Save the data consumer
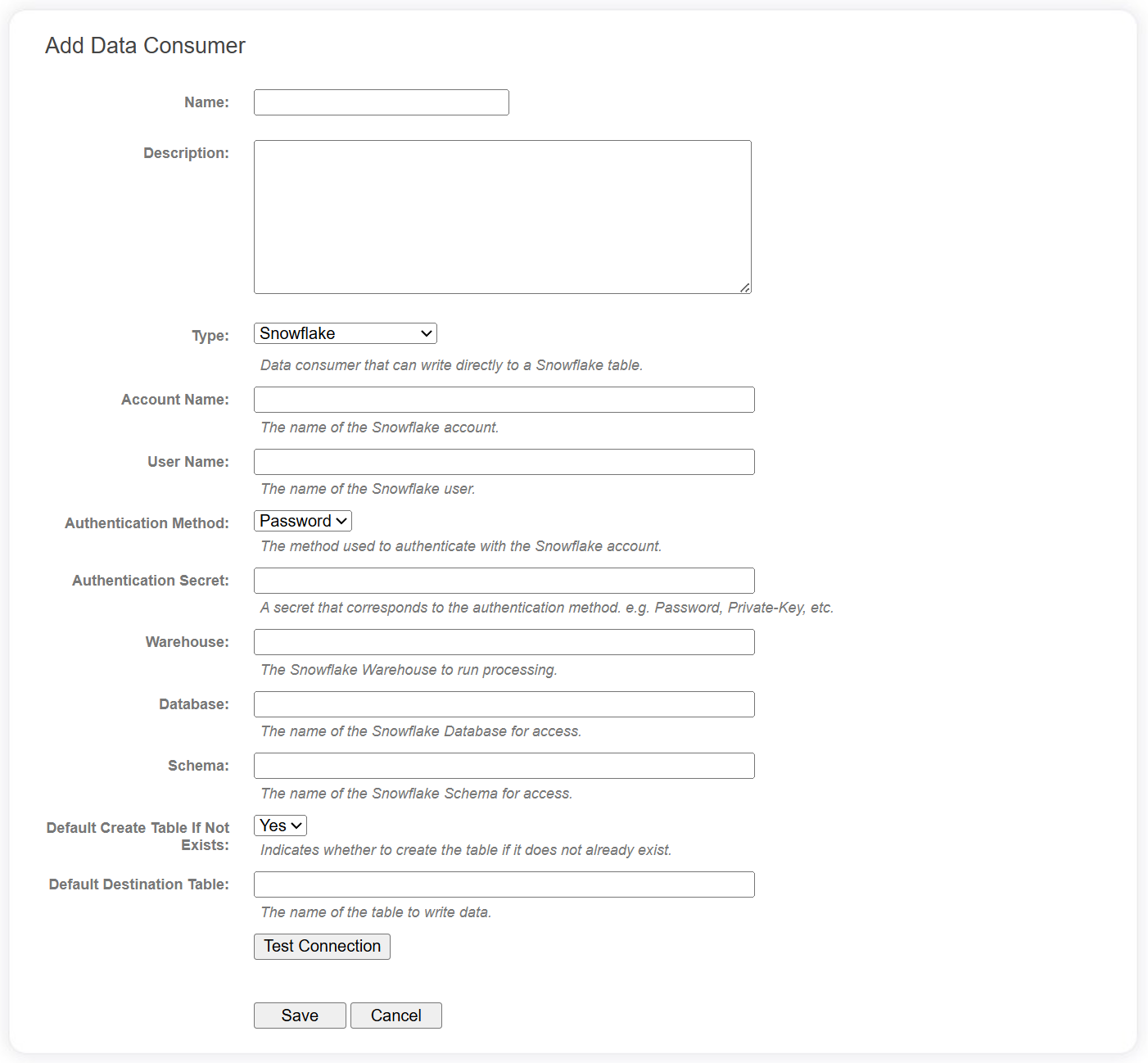The height and width of the screenshot is (1063, 1148). click(300, 1016)
